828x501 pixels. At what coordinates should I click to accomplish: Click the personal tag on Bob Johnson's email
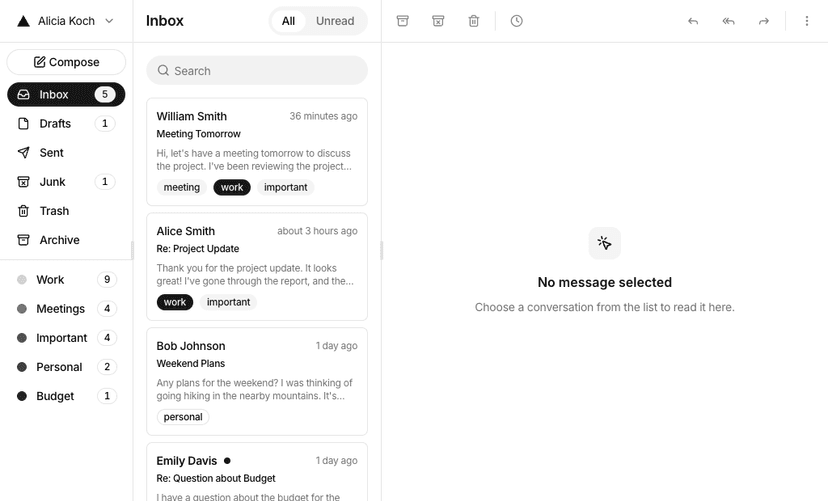coord(183,417)
